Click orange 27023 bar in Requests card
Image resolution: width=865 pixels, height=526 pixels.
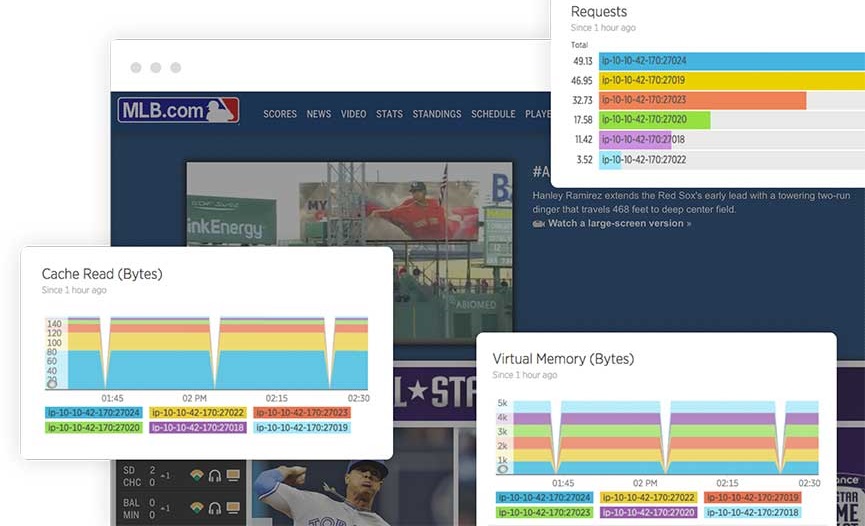(702, 100)
